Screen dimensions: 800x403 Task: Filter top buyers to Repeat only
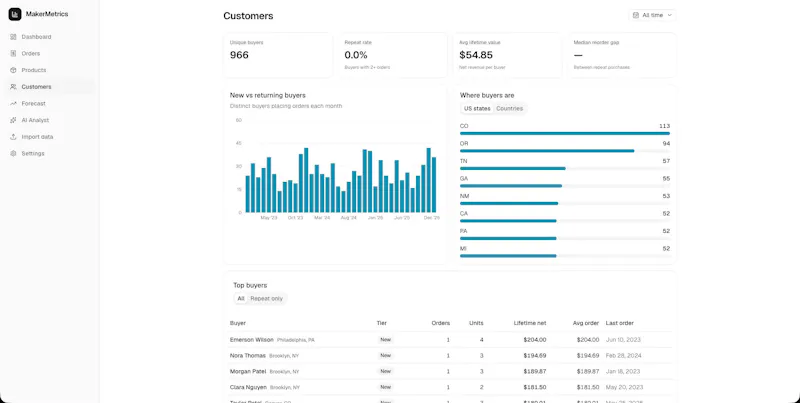[266, 298]
